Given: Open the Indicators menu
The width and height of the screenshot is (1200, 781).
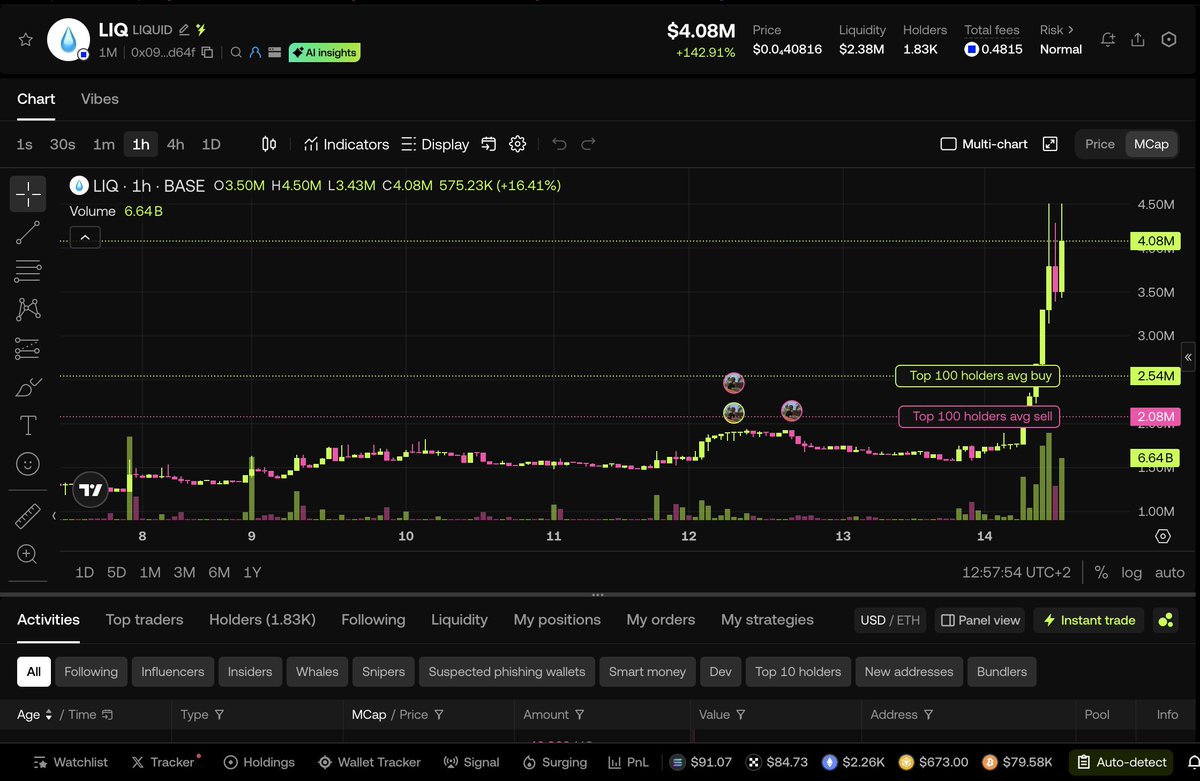Looking at the screenshot, I should coord(347,144).
